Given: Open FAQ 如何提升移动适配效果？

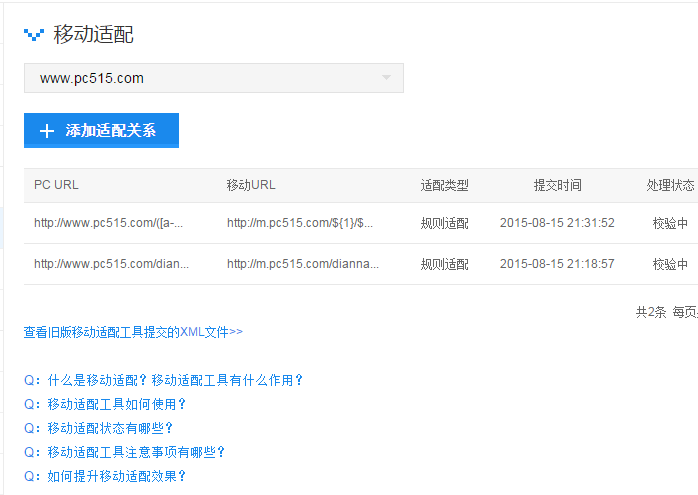Looking at the screenshot, I should pos(105,476).
